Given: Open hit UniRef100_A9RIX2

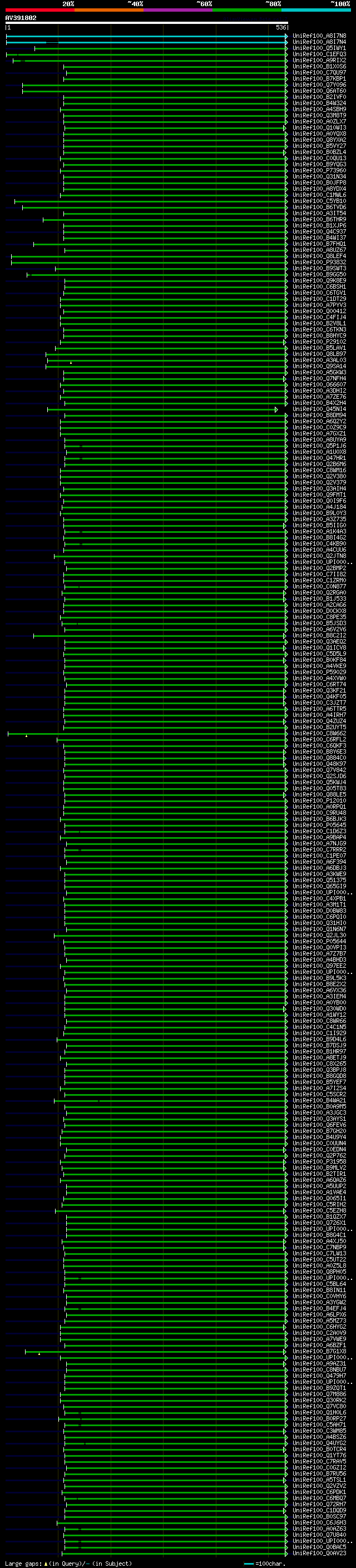Looking at the screenshot, I should (319, 60).
